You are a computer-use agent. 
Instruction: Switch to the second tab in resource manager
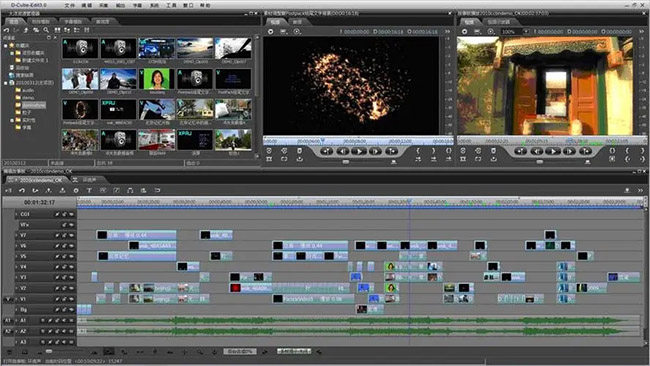40,21
